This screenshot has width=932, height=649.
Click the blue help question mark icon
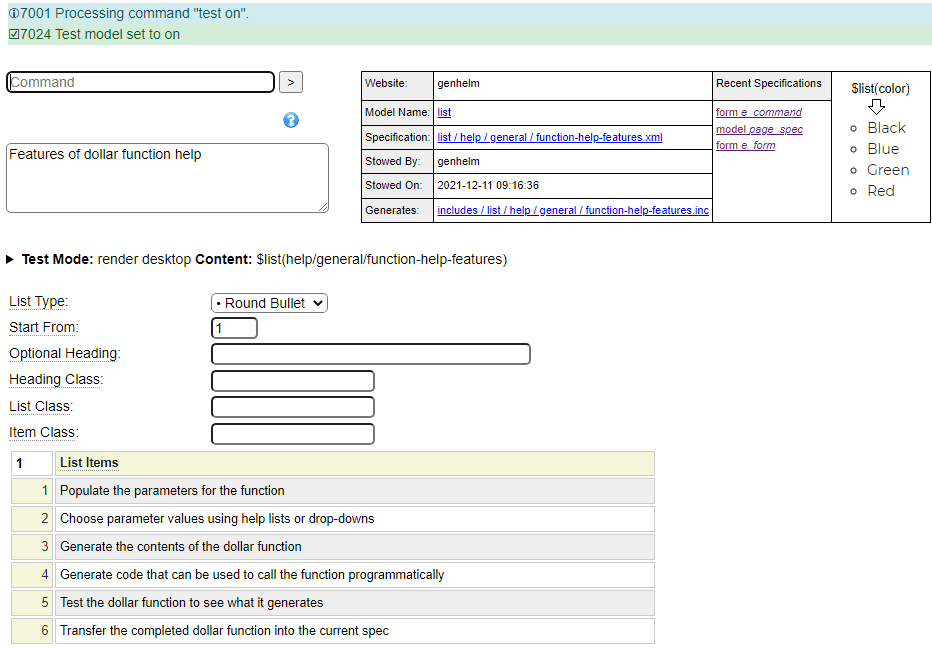[291, 120]
